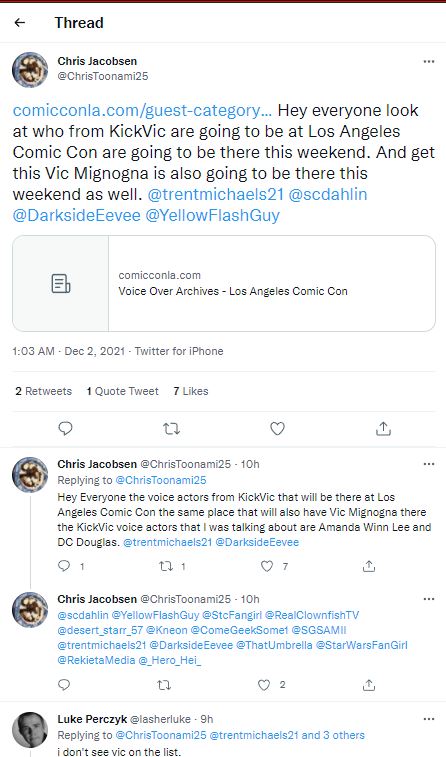Open the comicconla.com guest-category link

[142, 110]
